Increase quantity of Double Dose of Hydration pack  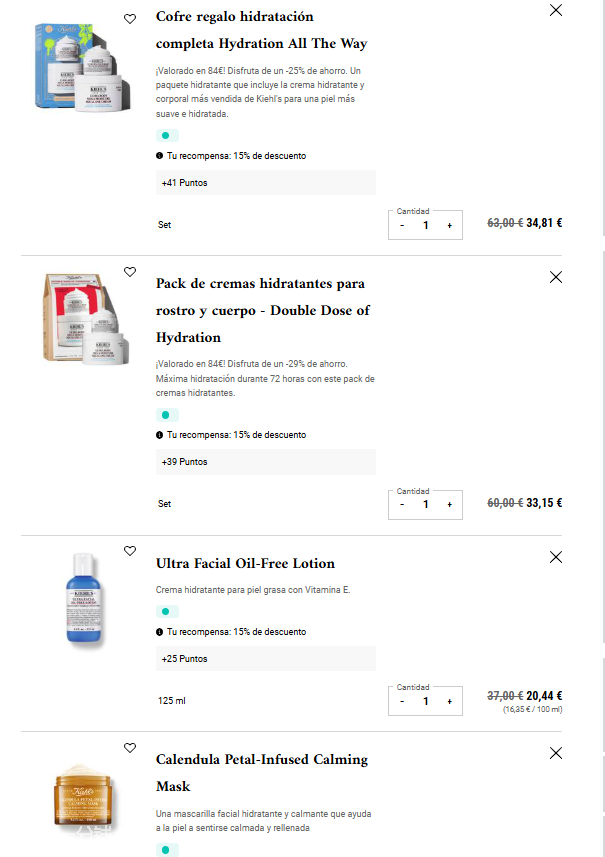click(x=449, y=504)
